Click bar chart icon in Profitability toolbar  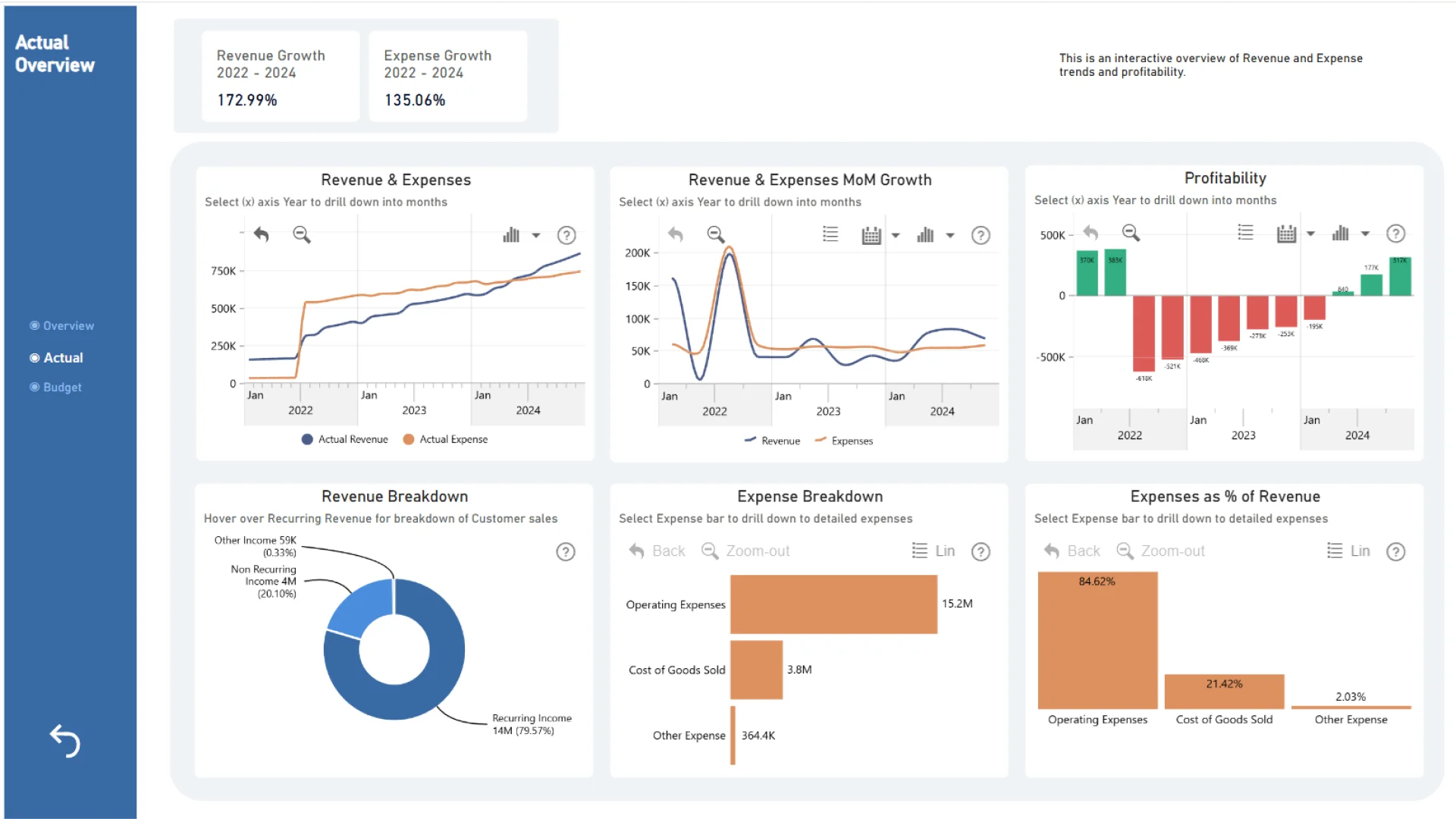(1340, 234)
